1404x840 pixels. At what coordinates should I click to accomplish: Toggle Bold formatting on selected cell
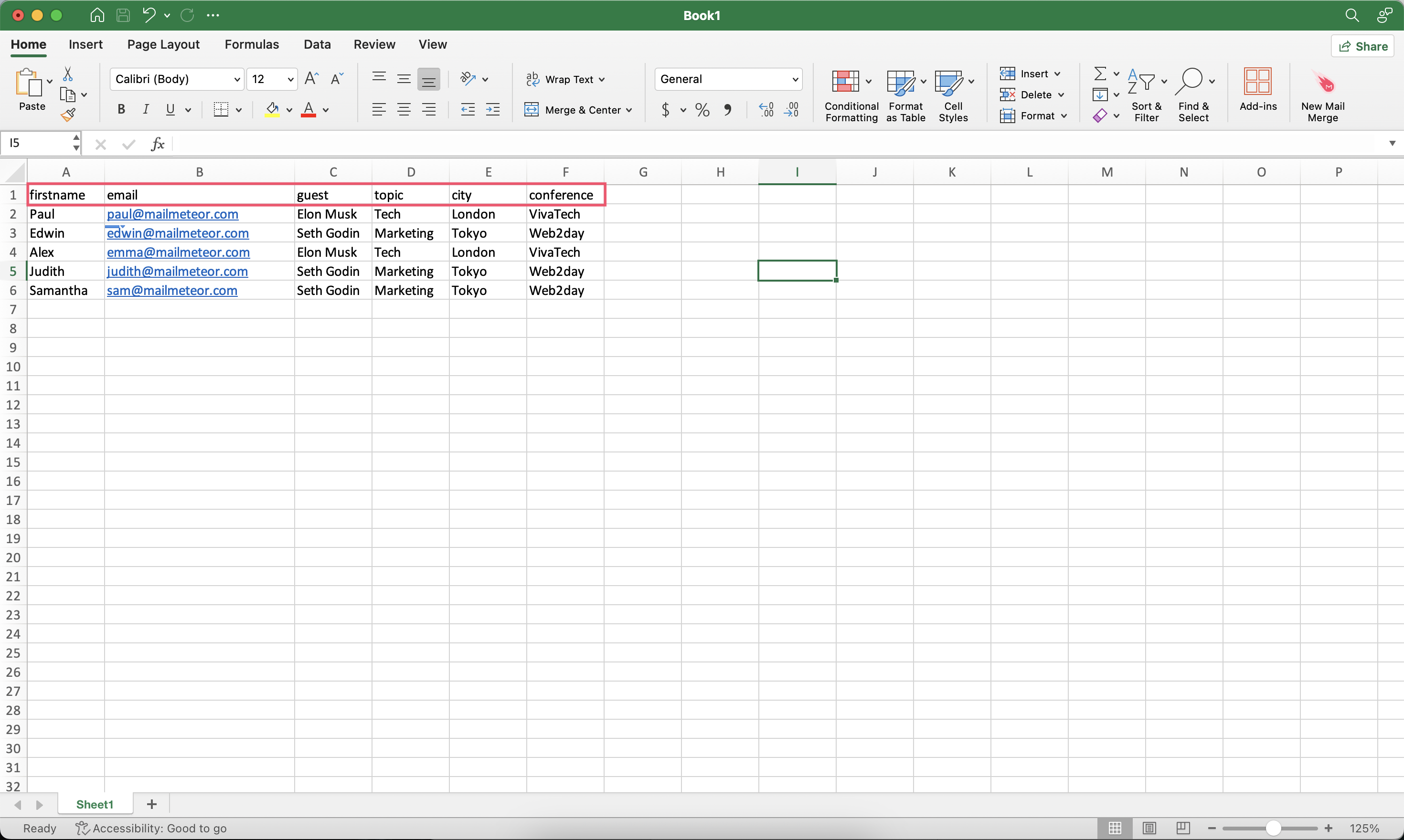tap(120, 108)
